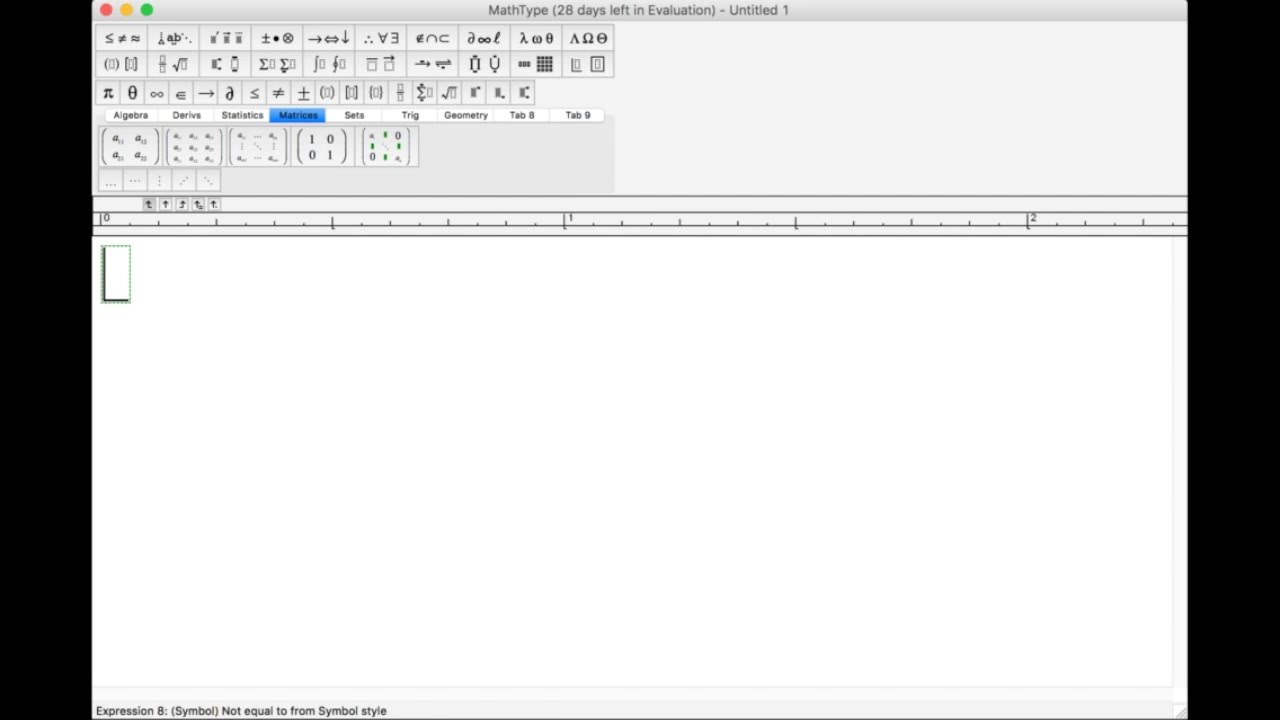Select the left-justified tab stop
This screenshot has width=1280, height=720.
(x=149, y=204)
